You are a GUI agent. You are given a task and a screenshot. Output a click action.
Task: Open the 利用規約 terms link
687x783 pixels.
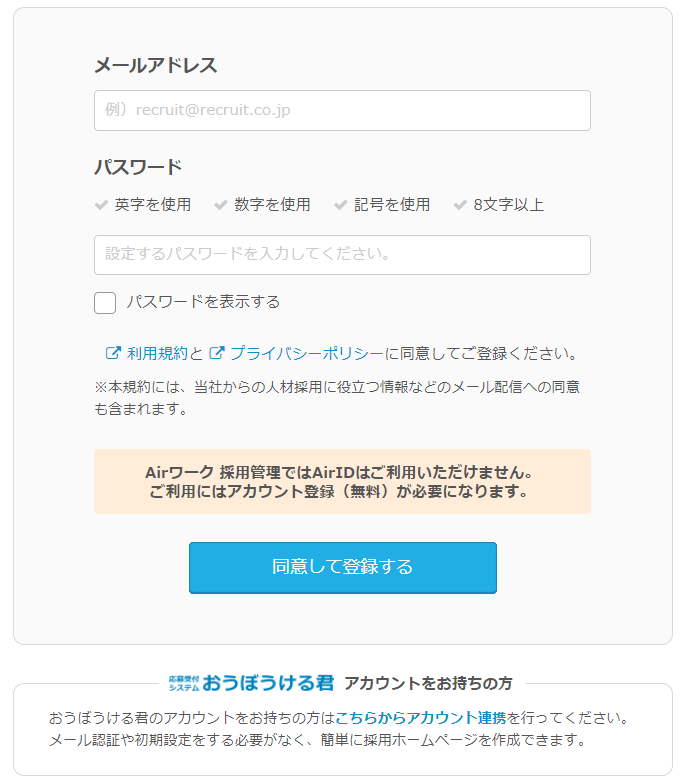(x=157, y=353)
